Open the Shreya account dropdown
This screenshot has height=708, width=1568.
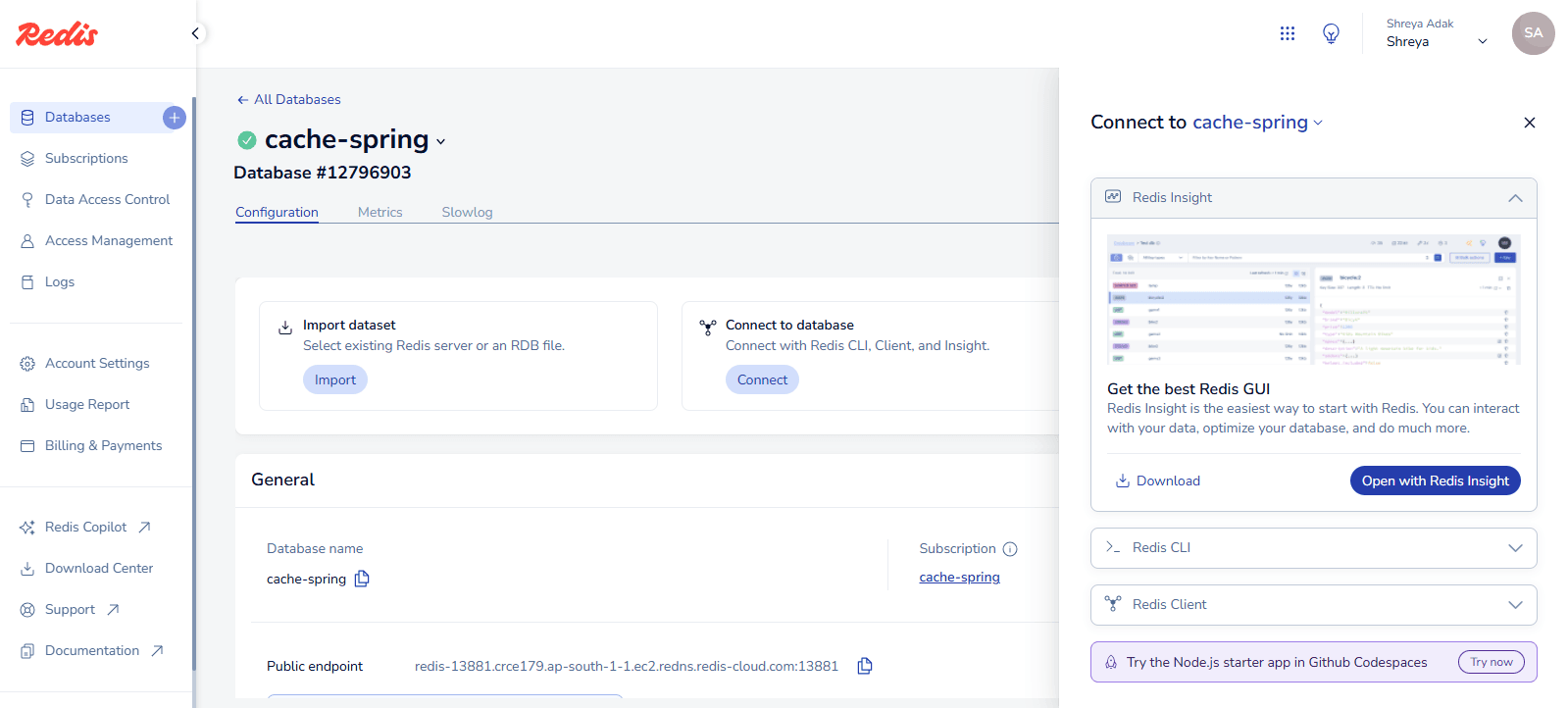point(1483,41)
